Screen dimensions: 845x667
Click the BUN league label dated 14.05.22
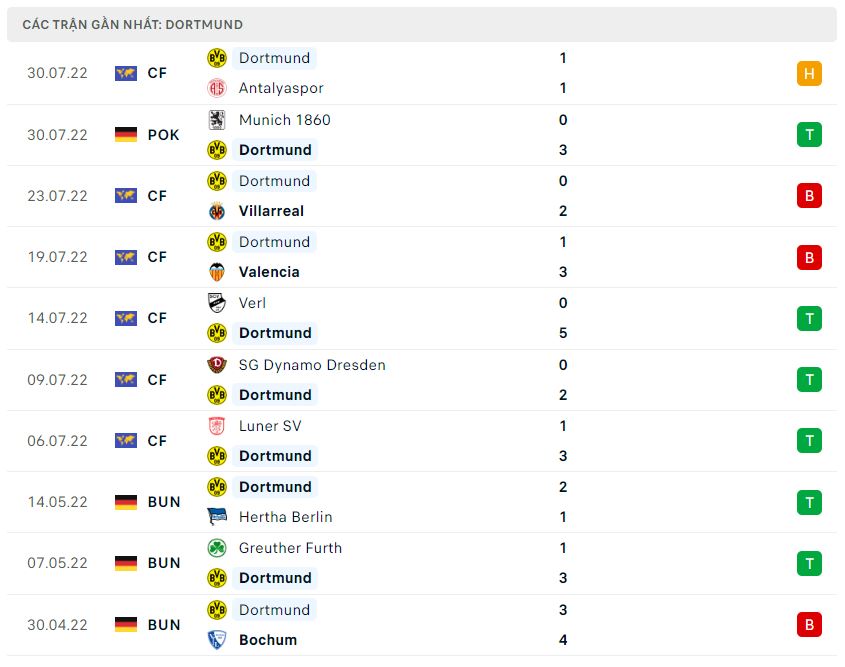[x=164, y=502]
